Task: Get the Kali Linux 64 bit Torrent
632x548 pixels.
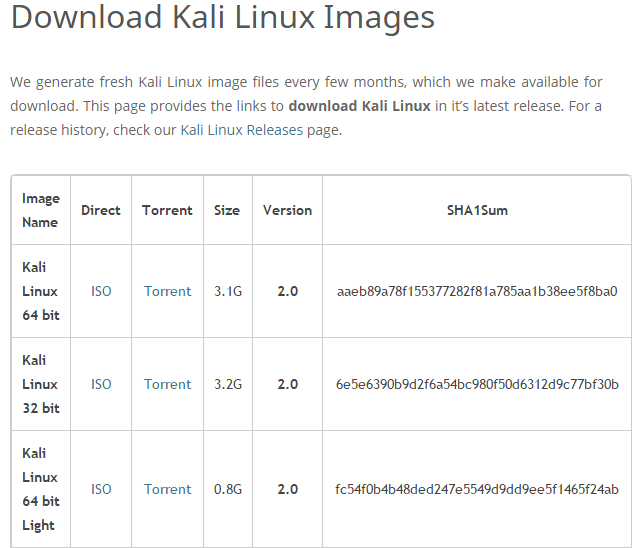Action: click(168, 291)
